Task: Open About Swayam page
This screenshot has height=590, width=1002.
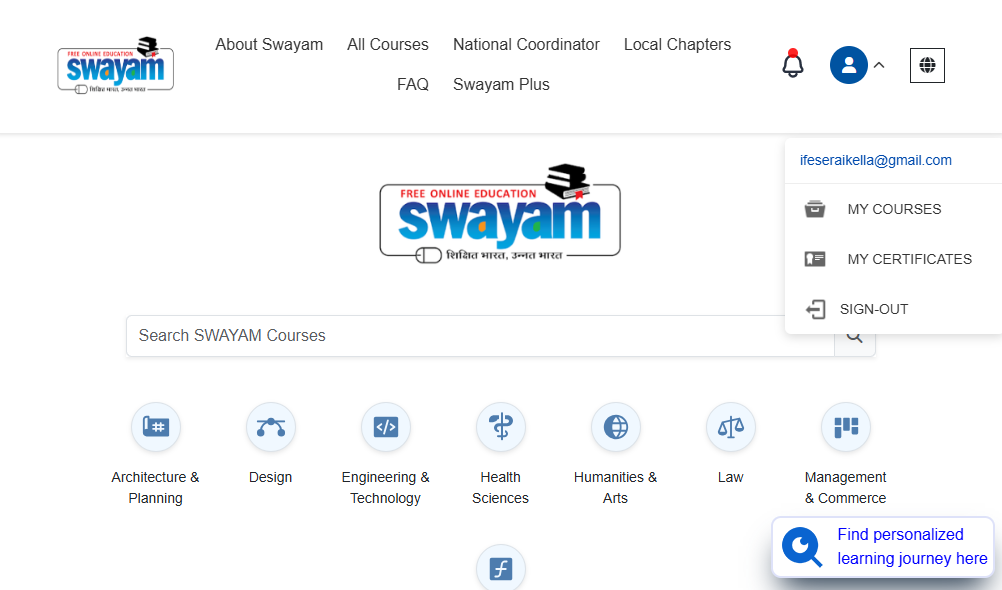Action: click(x=269, y=44)
